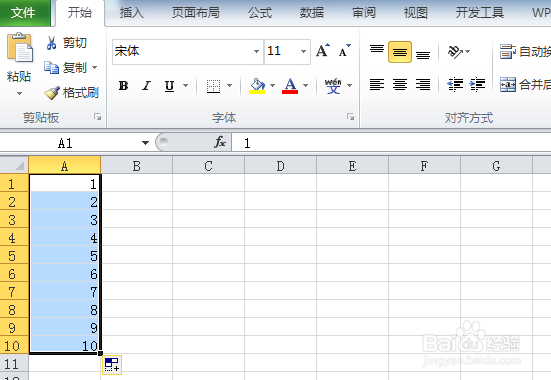The height and width of the screenshot is (380, 551).
Task: Click the select-all corner triangle
Action: [x=14, y=165]
